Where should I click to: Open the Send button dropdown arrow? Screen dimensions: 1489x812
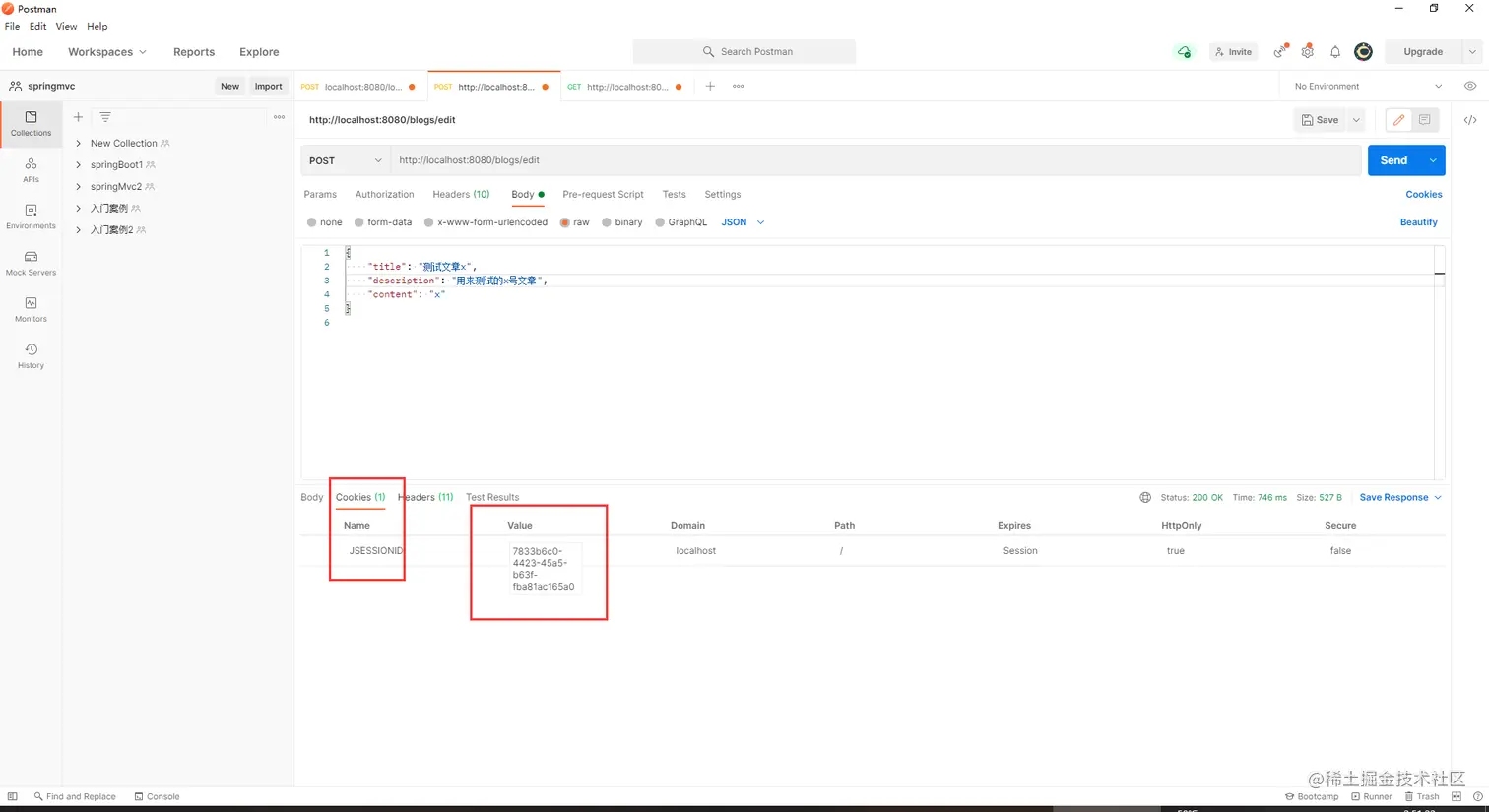[1433, 160]
